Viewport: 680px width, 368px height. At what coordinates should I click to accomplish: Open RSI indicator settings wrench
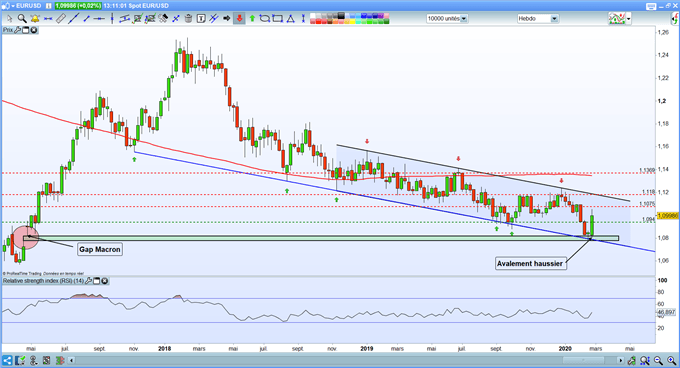88,281
